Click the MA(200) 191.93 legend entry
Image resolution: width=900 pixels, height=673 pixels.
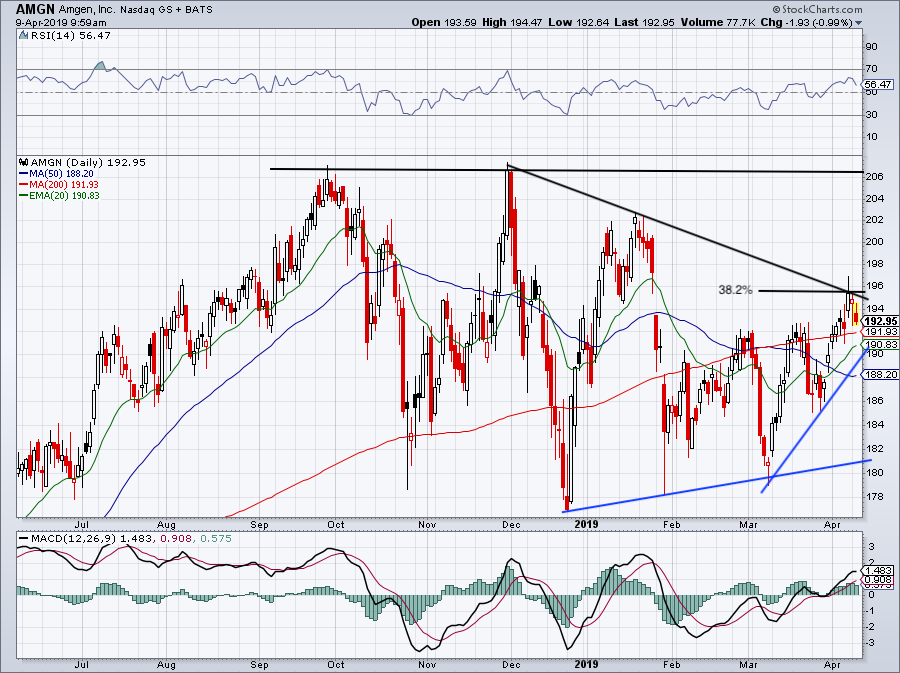[59, 184]
